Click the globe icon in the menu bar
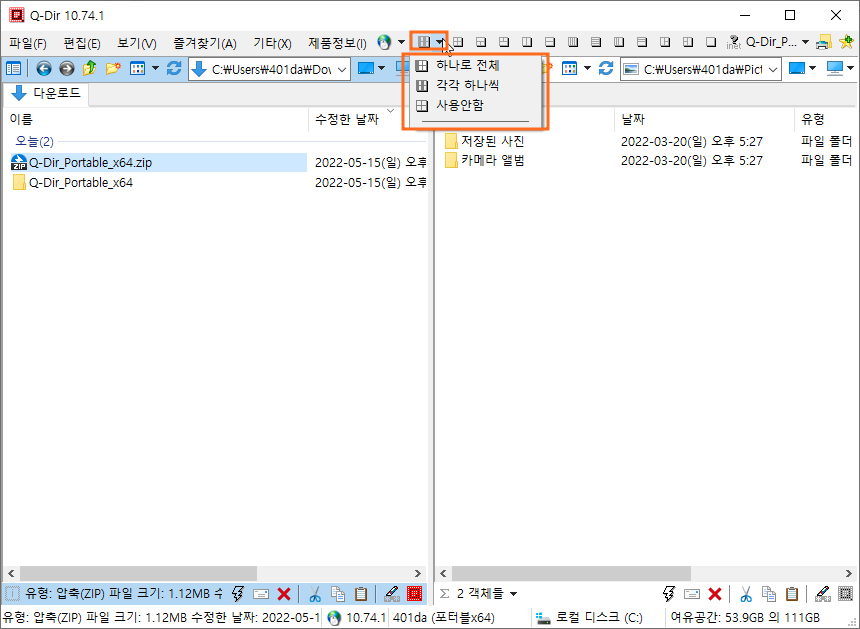 (384, 42)
